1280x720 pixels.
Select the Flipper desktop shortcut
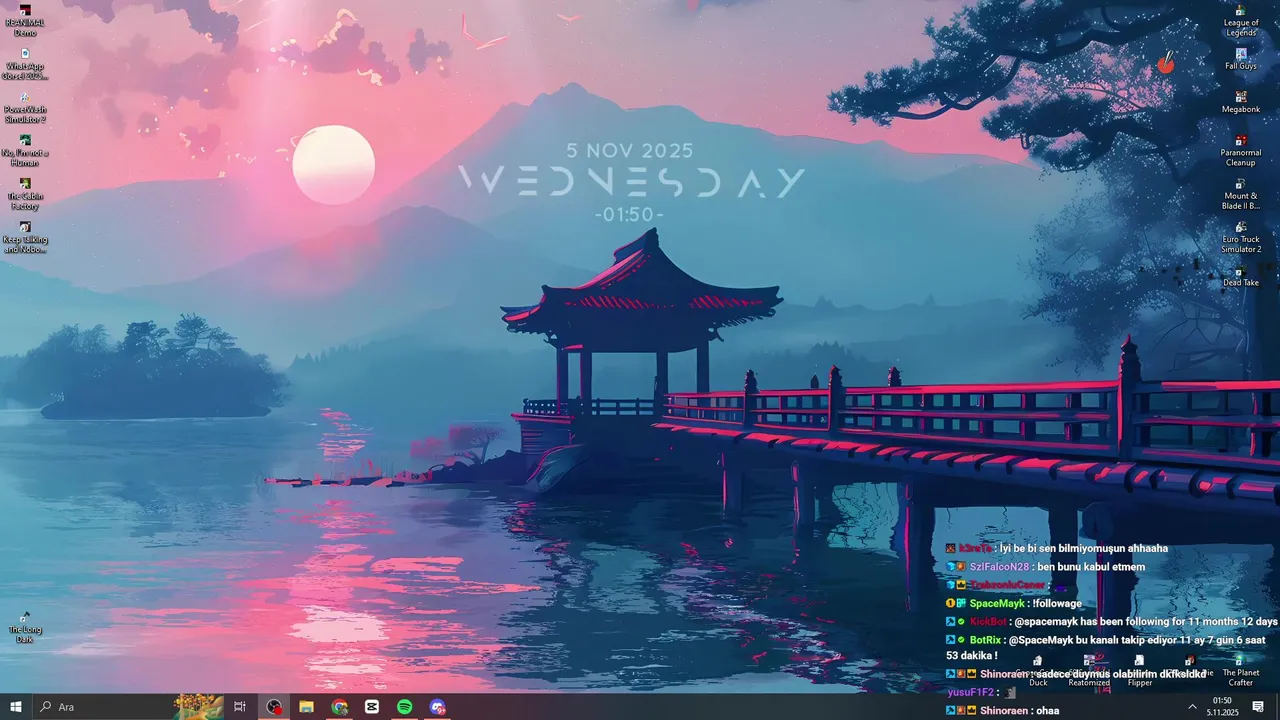(1139, 670)
